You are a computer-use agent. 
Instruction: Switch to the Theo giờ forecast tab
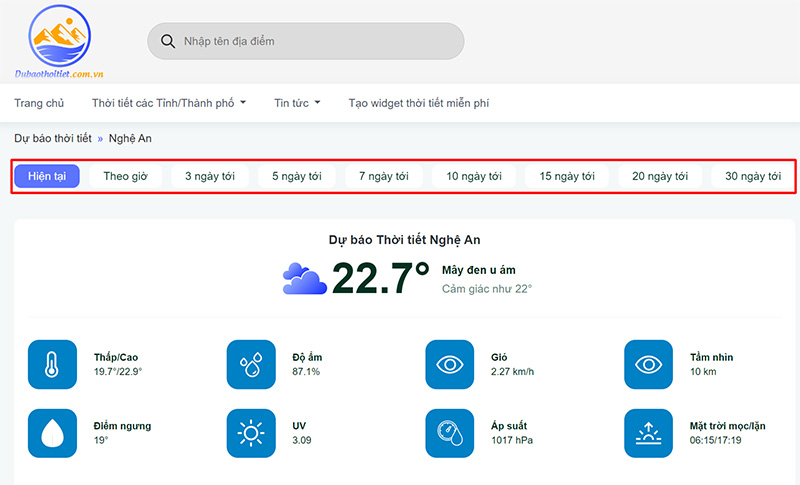125,176
